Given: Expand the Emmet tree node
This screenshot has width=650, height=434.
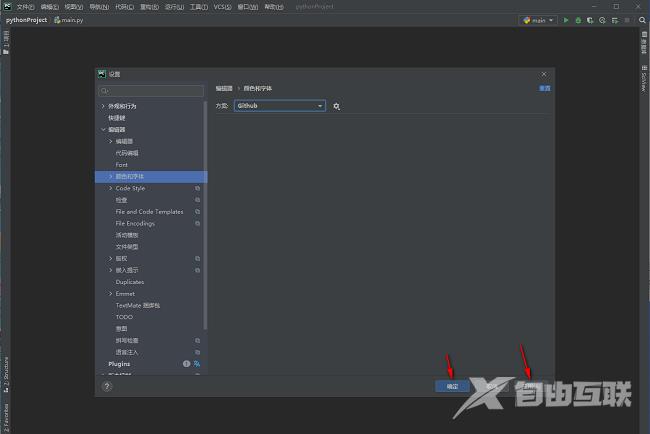Looking at the screenshot, I should [x=111, y=294].
